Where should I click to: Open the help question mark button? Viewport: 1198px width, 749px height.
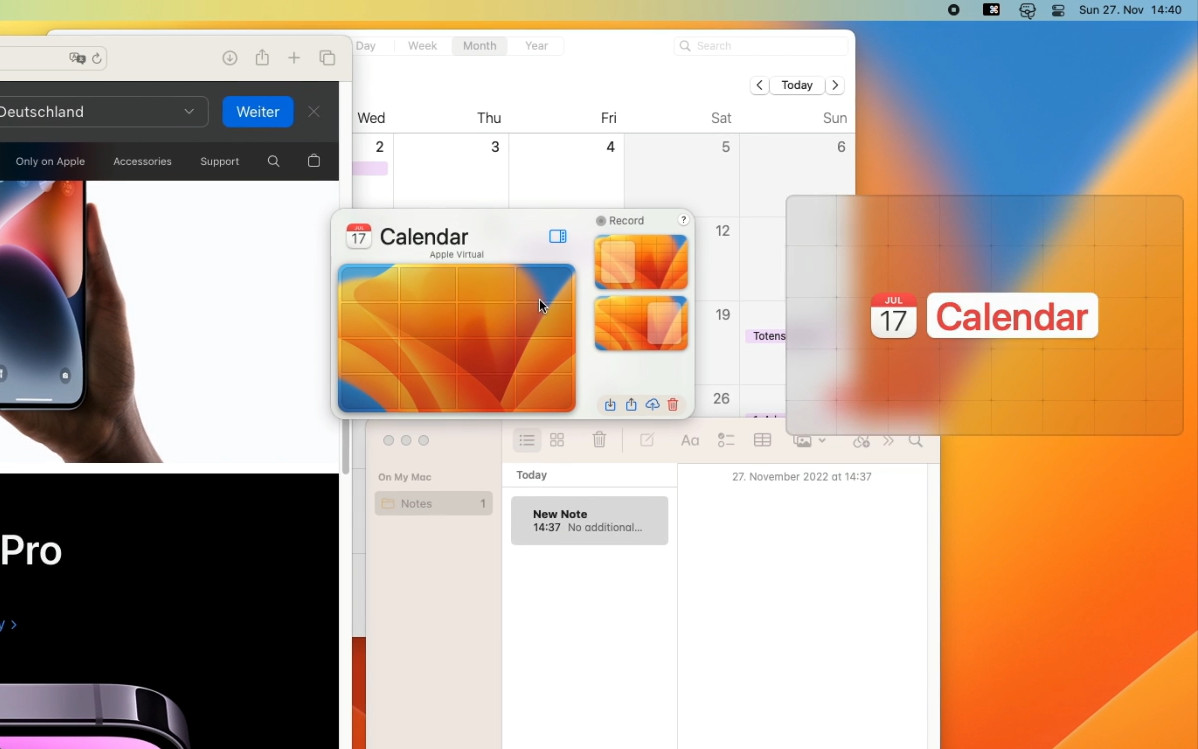tap(683, 219)
